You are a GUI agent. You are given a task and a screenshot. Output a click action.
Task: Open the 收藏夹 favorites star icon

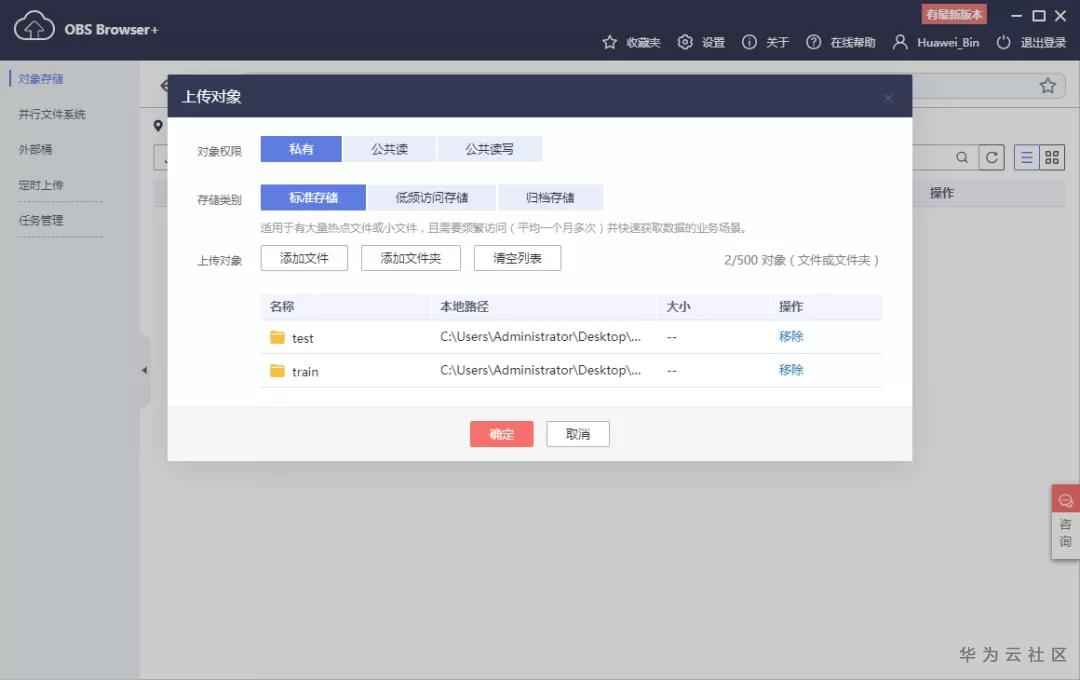[x=610, y=42]
